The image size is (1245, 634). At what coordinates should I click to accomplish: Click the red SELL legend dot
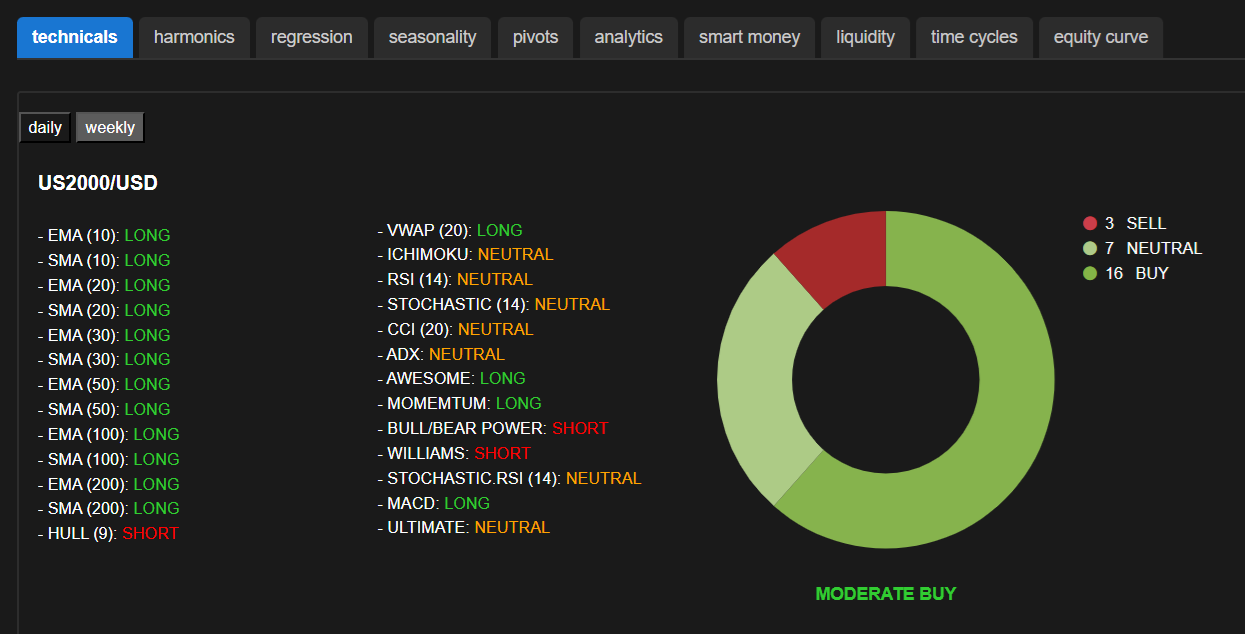(1090, 223)
